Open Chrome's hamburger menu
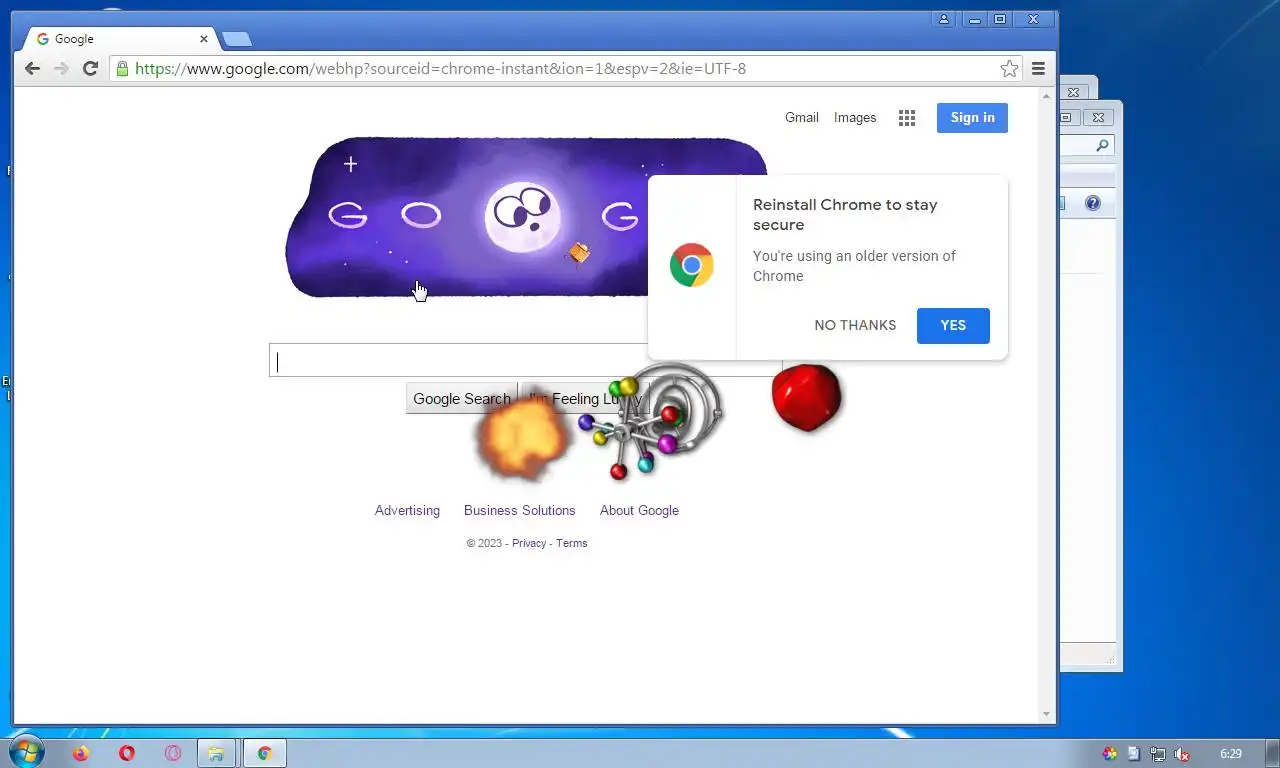The image size is (1280, 768). click(x=1038, y=68)
